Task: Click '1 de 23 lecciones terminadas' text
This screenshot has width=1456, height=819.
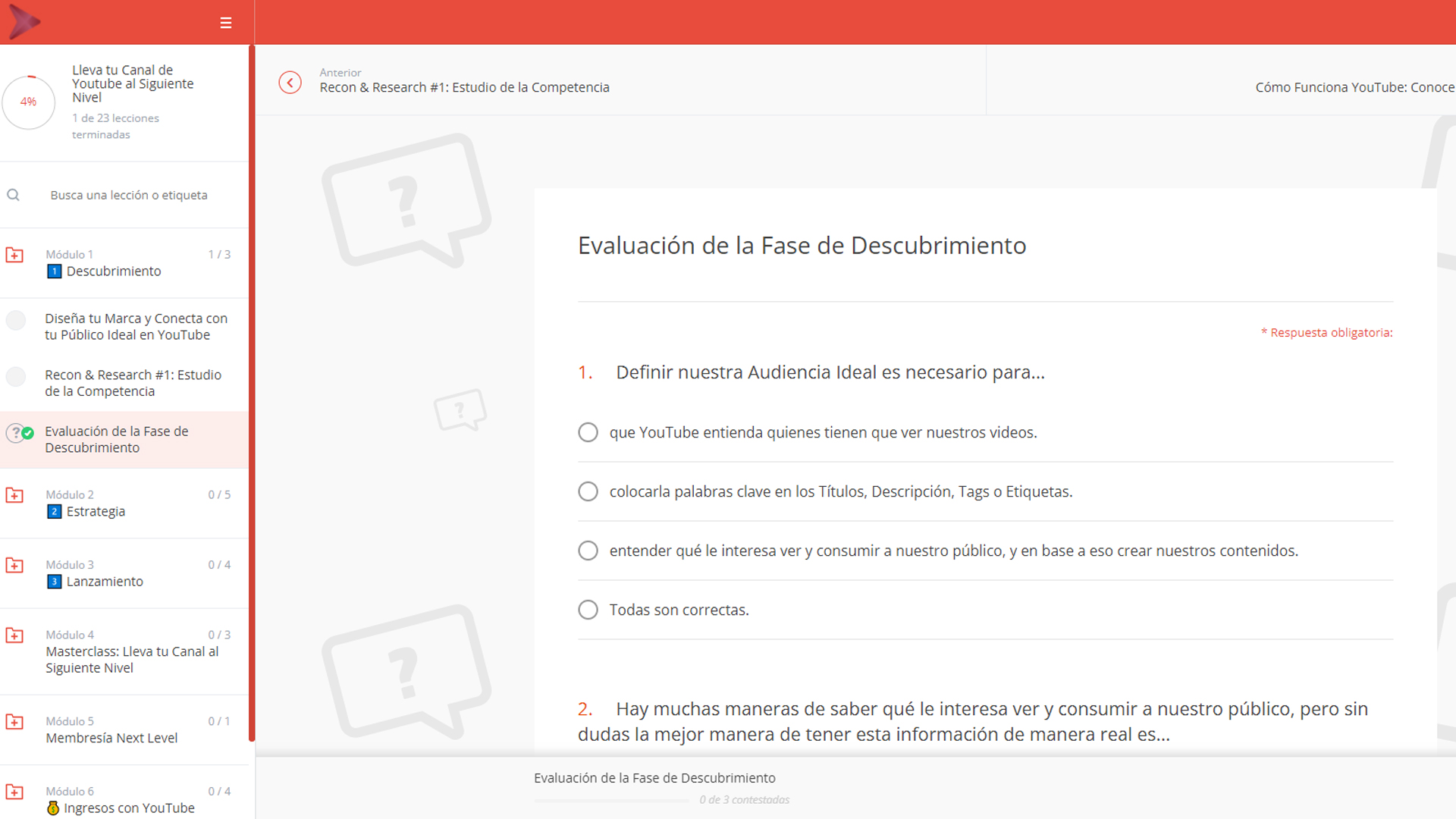Action: 115,127
